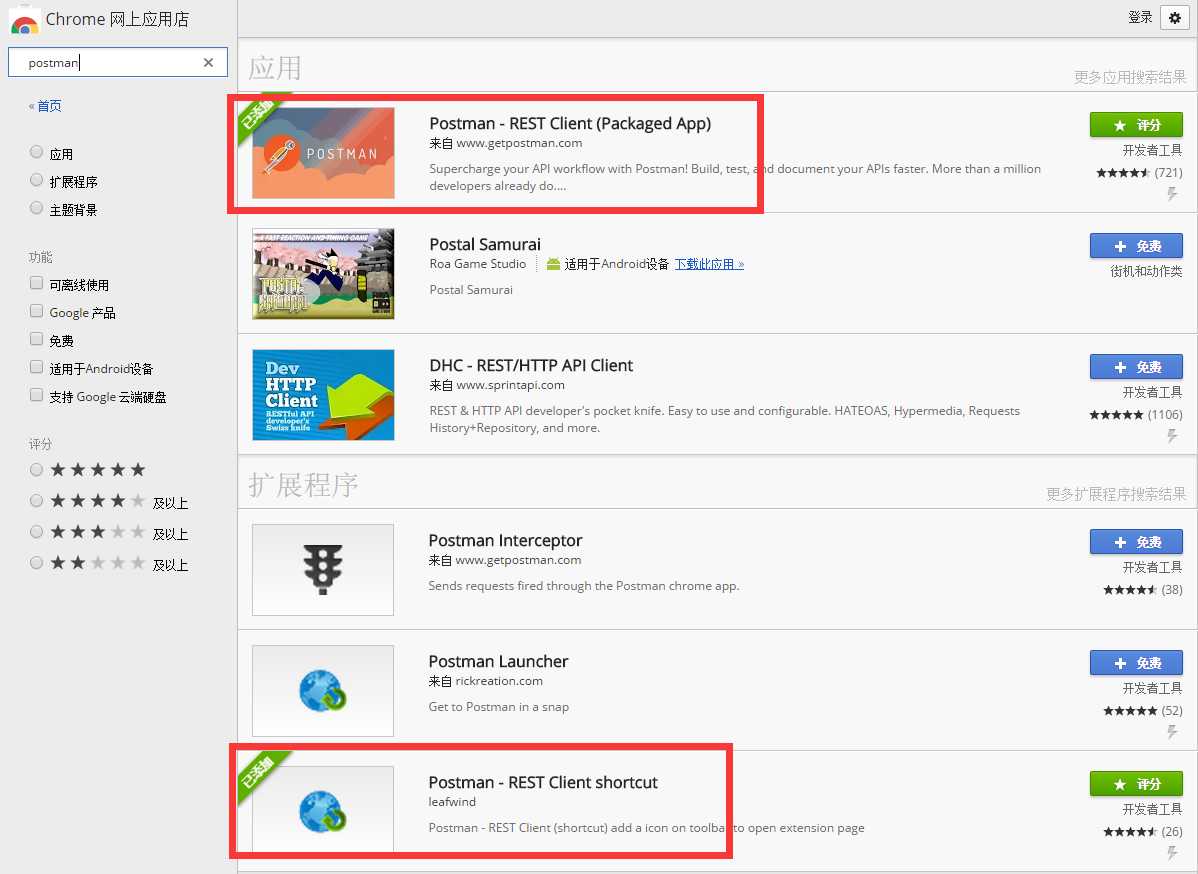Open Postman Interceptor traffic light icon
The width and height of the screenshot is (1198, 874).
[323, 570]
